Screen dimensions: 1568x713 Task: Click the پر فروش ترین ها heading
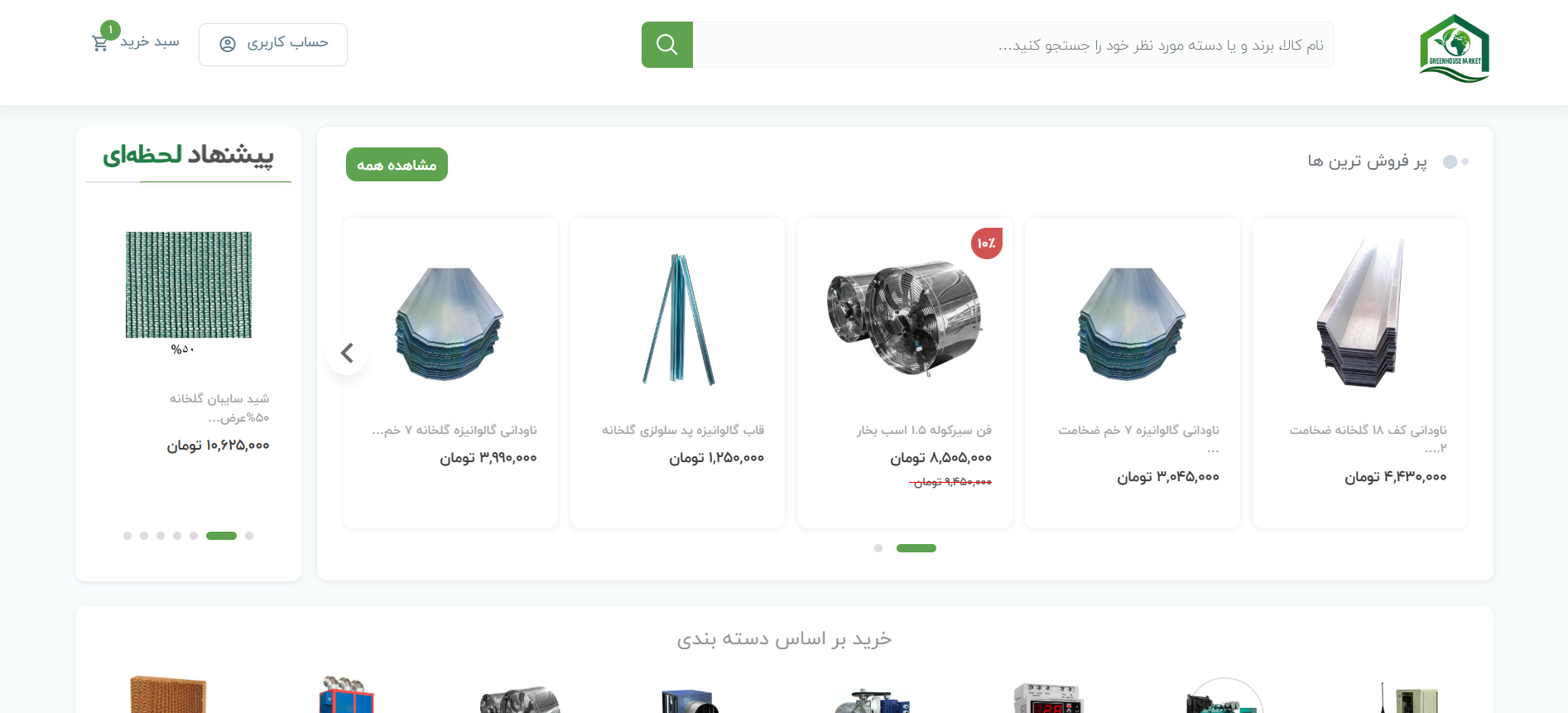coord(1368,161)
